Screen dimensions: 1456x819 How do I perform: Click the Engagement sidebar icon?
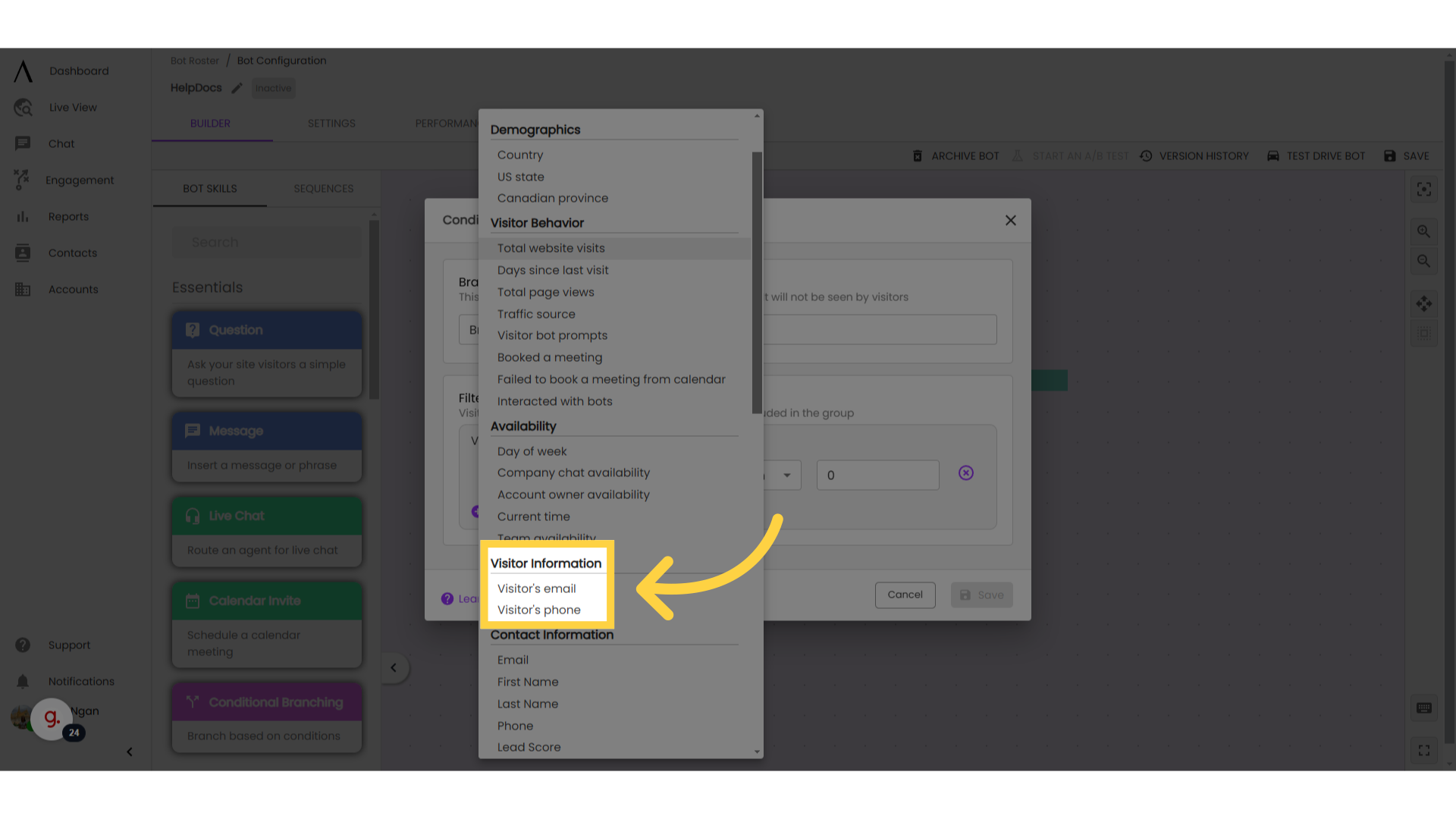click(23, 180)
